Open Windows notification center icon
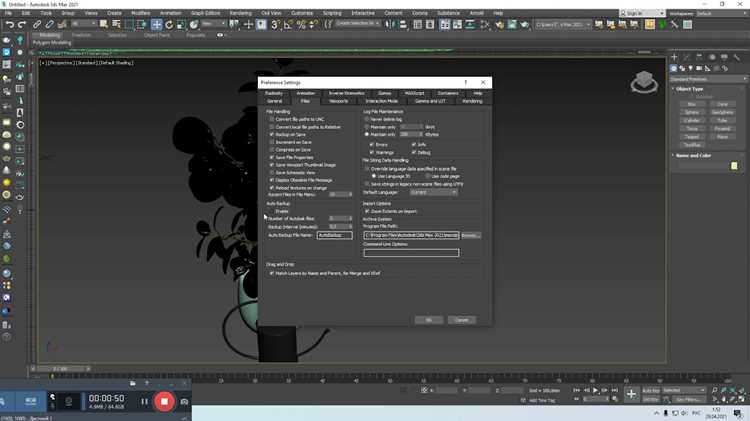This screenshot has height=421, width=750. point(738,413)
